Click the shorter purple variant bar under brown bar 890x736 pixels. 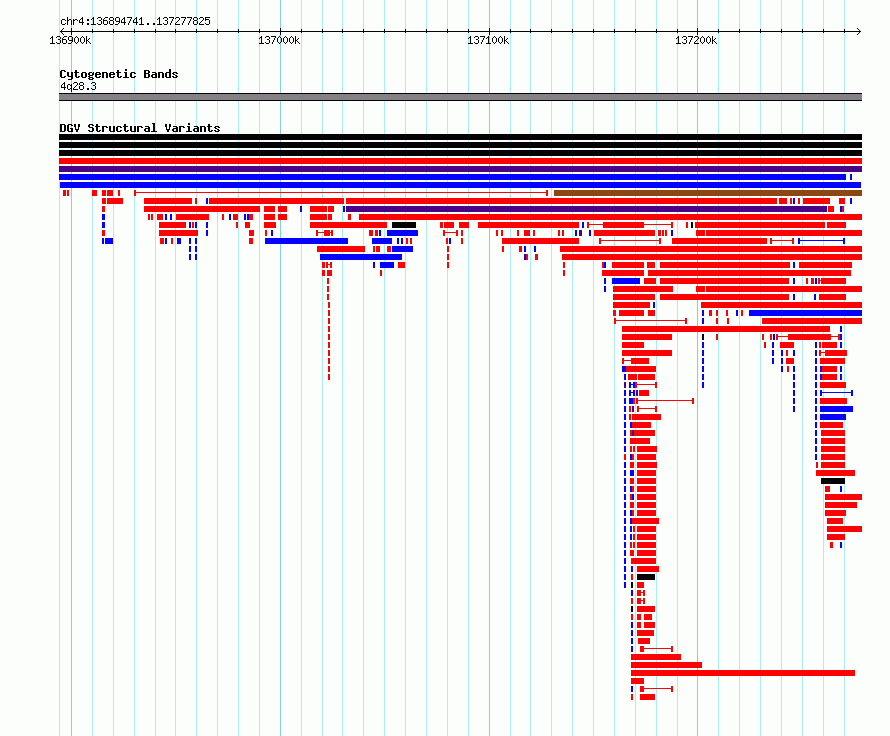point(586,209)
